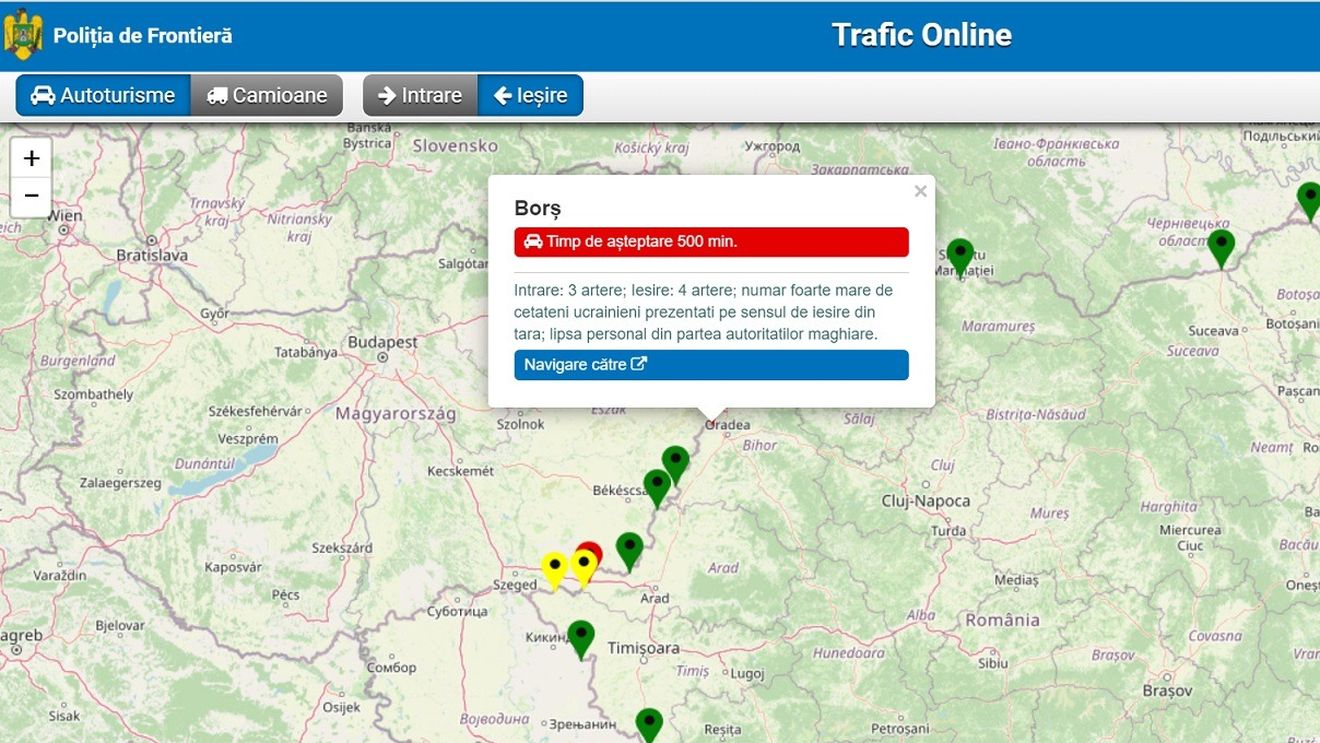
Task: Click the green marker near Kikinda
Action: (x=581, y=639)
